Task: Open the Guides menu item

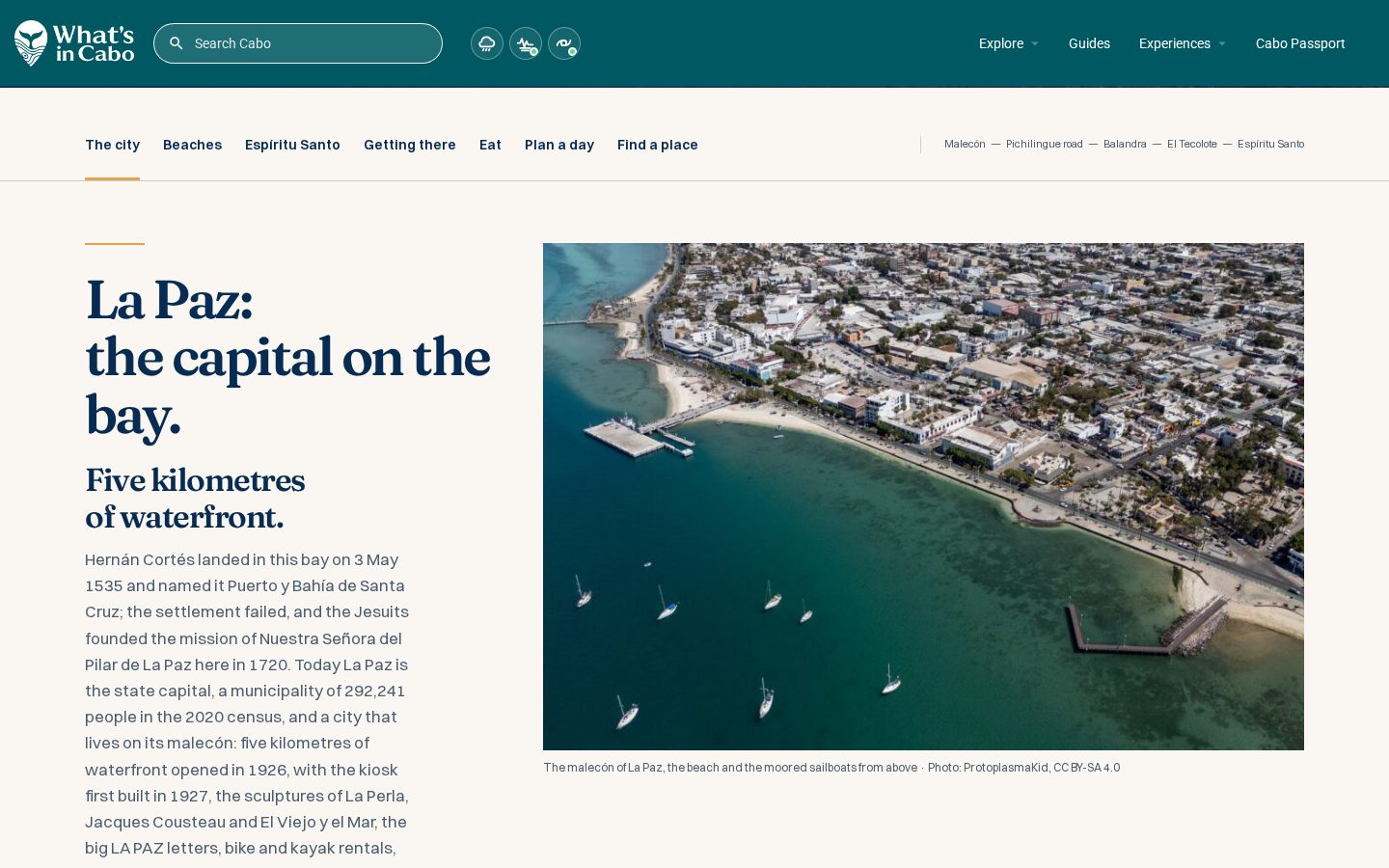Action: 1089,43
